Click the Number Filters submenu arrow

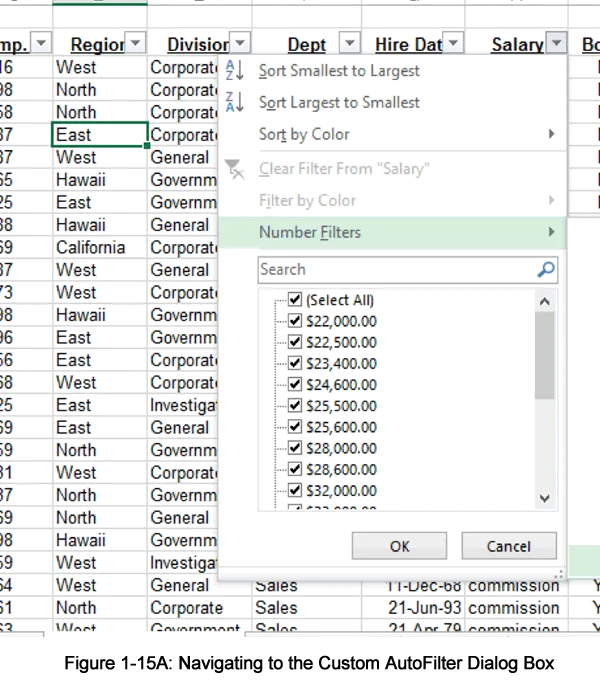coord(551,233)
